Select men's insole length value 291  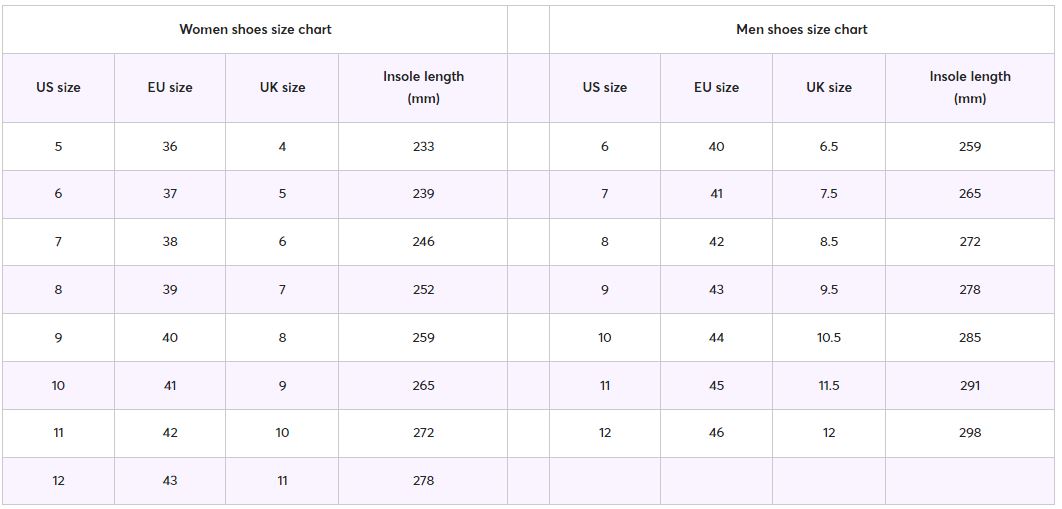(x=970, y=386)
